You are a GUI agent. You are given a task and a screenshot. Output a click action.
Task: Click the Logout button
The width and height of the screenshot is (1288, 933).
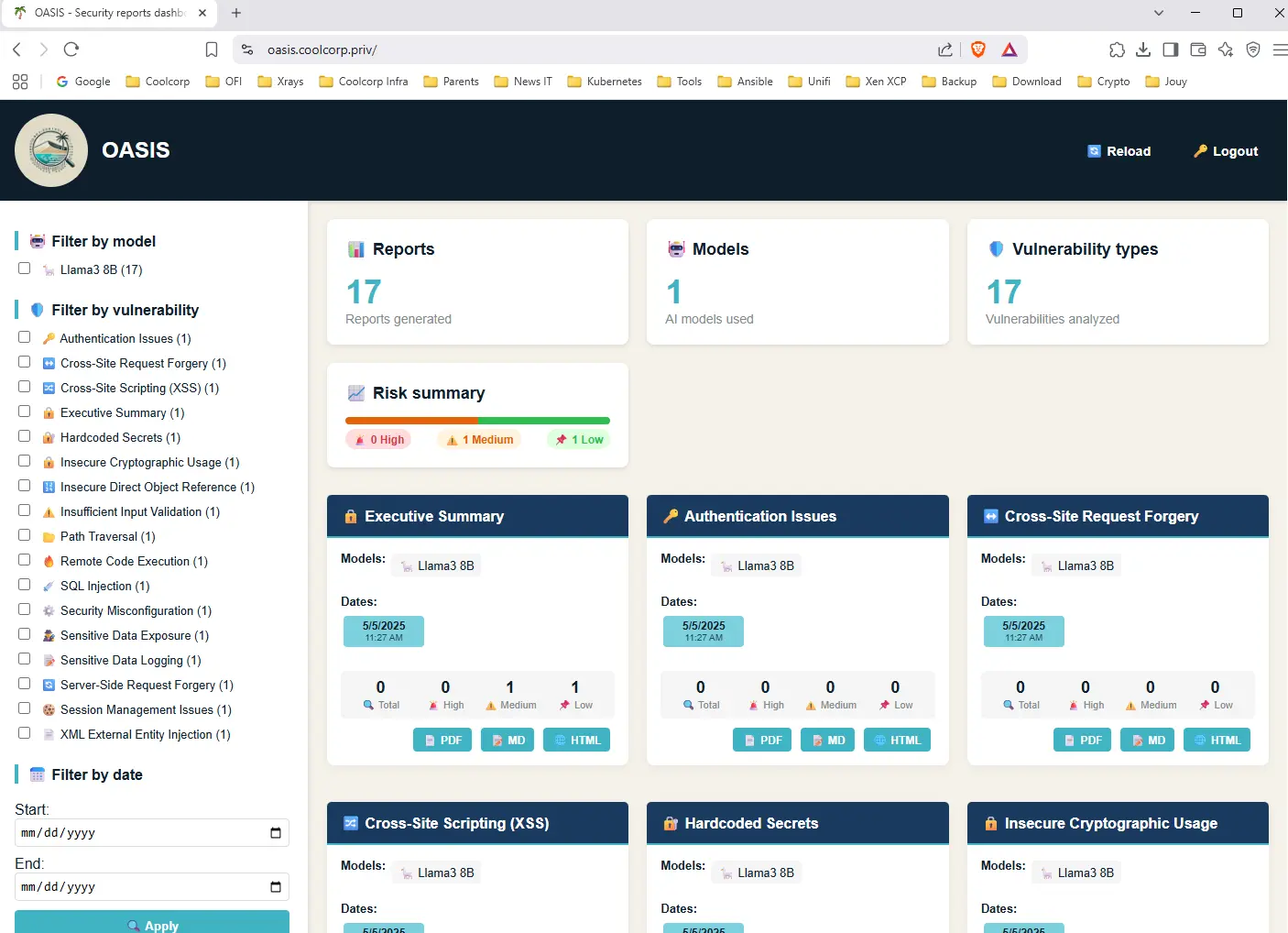click(x=1226, y=151)
